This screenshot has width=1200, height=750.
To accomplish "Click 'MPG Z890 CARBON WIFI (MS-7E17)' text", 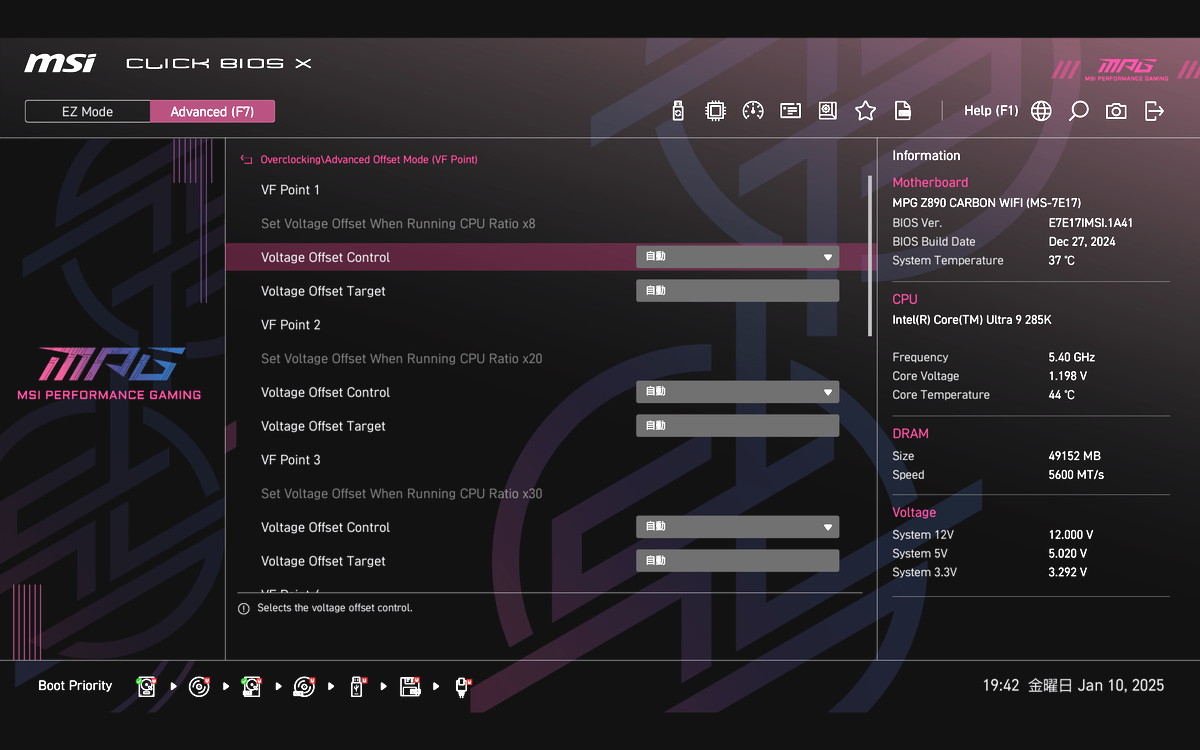I will coord(986,203).
